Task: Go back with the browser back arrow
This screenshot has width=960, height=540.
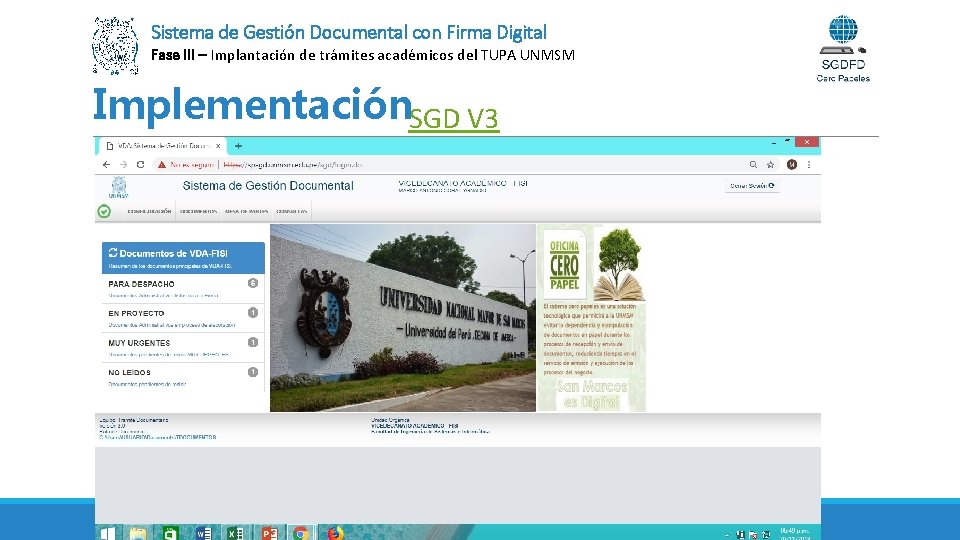Action: click(107, 165)
